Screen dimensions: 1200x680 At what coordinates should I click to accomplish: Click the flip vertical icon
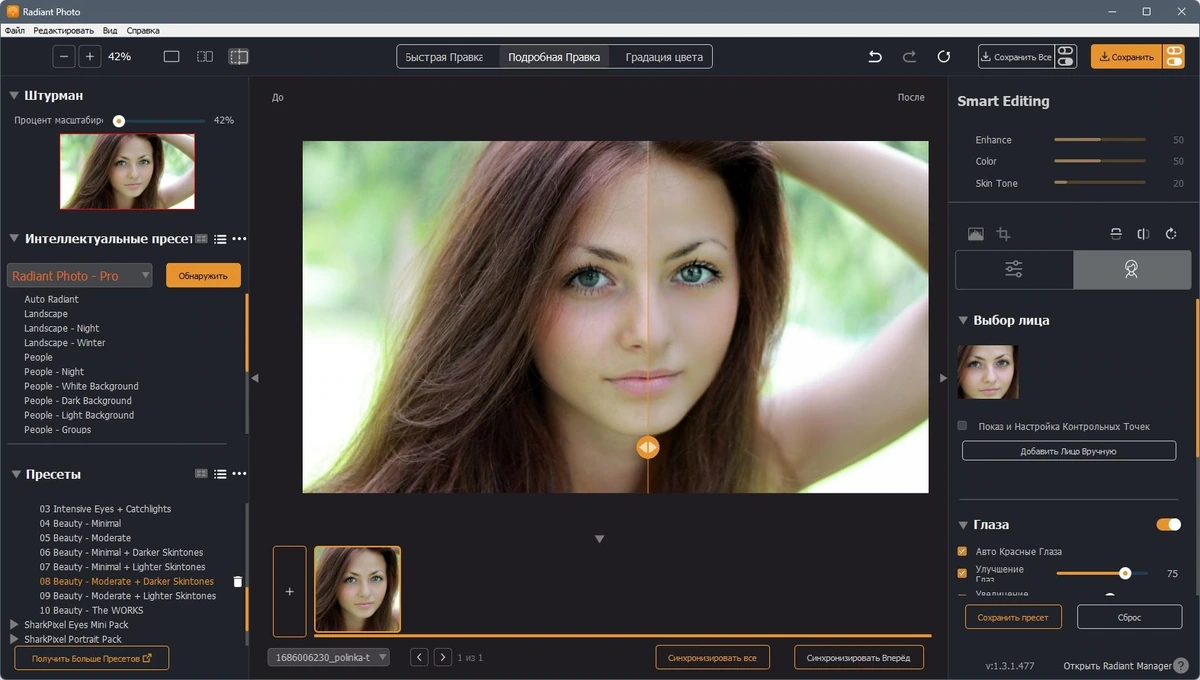pos(1116,234)
